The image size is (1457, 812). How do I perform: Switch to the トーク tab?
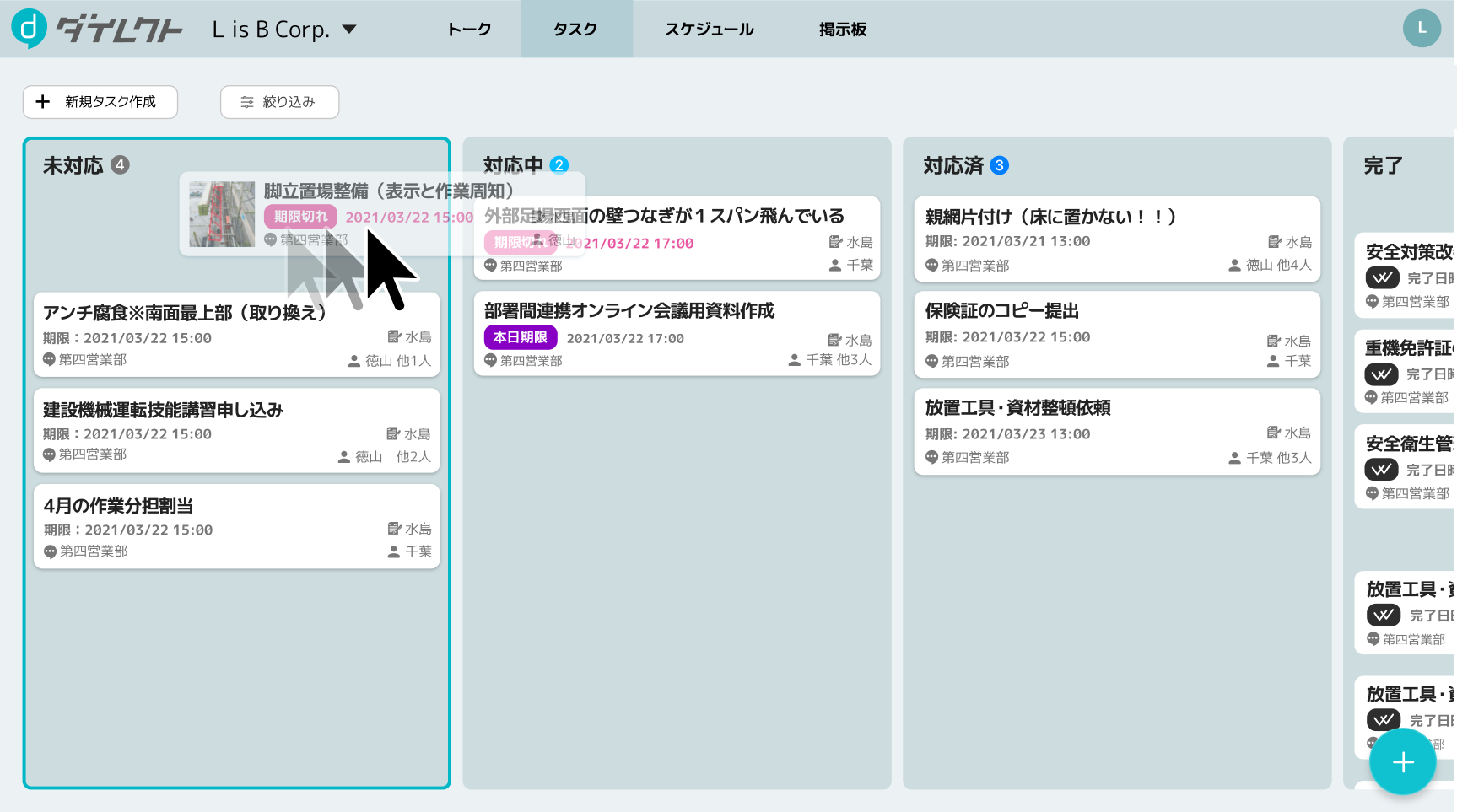tap(470, 29)
